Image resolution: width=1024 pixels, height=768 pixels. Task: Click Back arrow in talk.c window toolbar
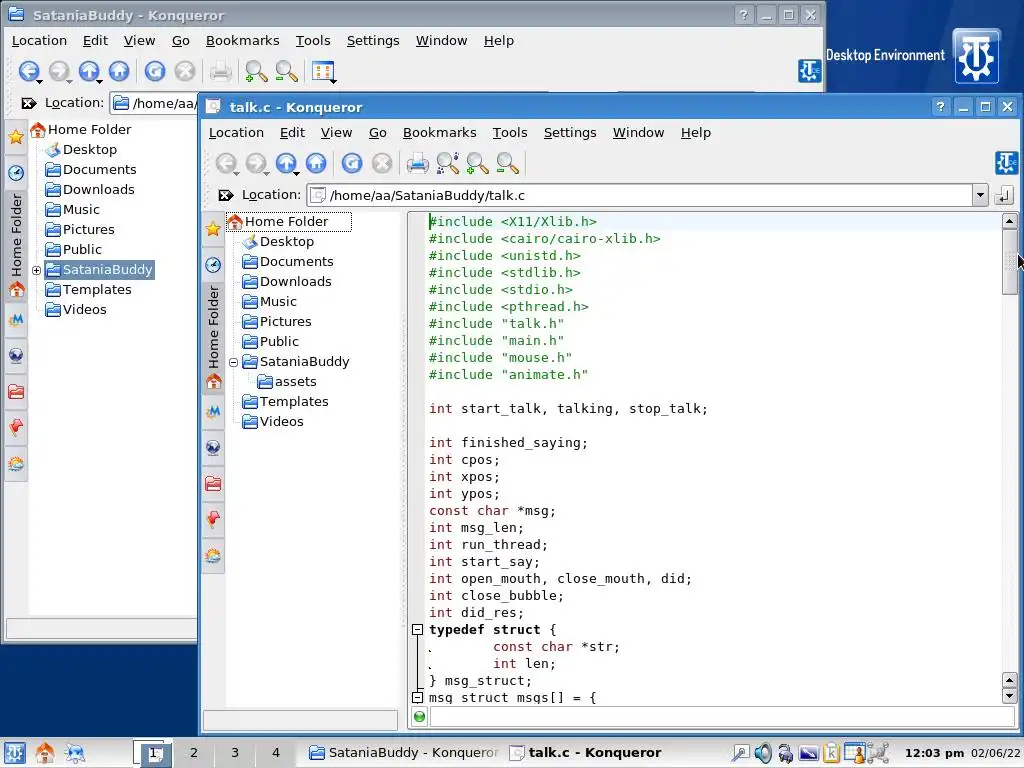tap(226, 163)
